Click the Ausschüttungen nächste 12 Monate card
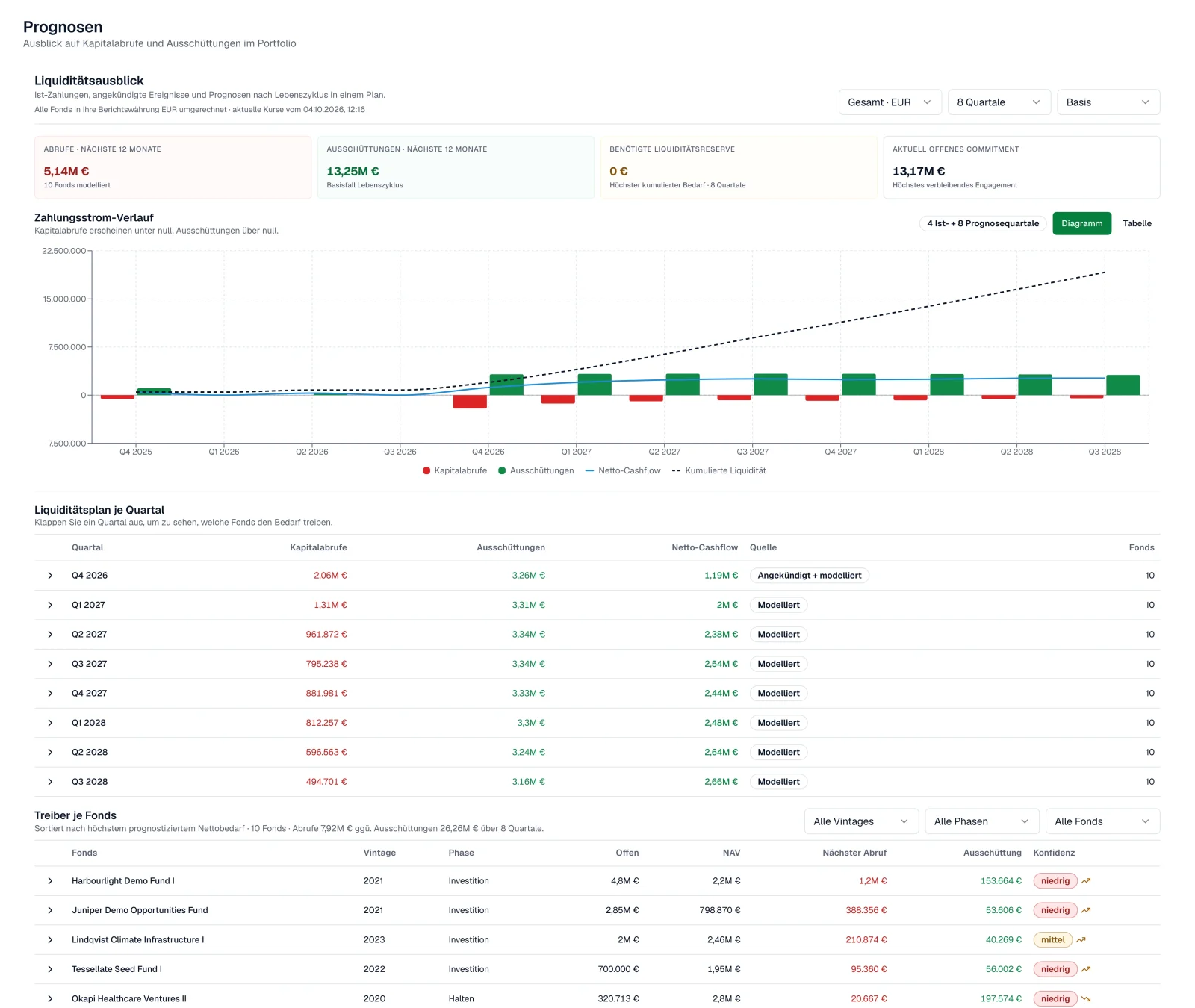 pos(456,167)
